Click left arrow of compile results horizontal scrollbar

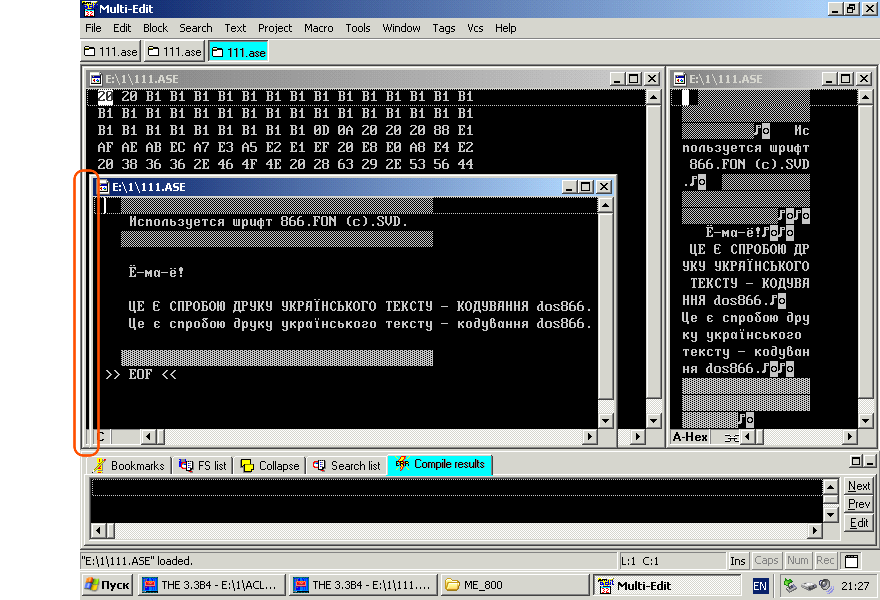point(98,530)
